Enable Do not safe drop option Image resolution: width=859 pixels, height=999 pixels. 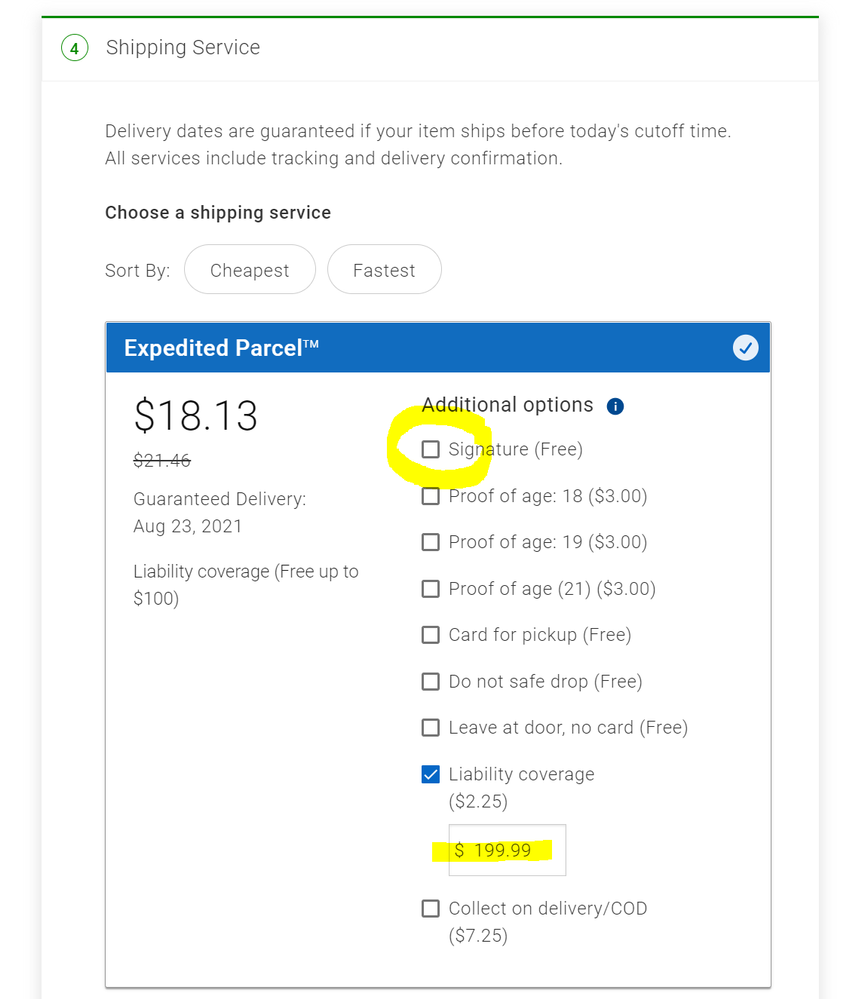point(430,681)
